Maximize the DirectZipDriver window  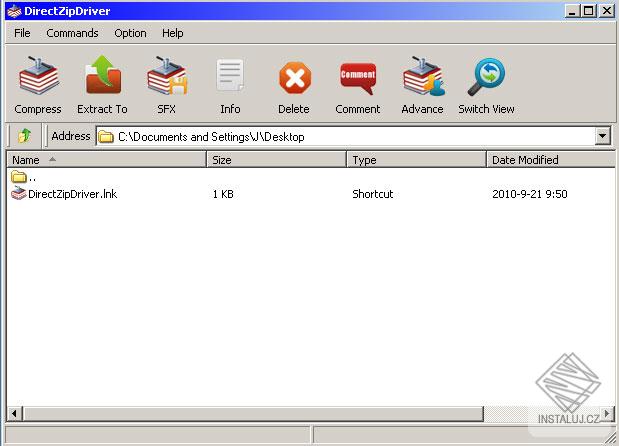point(588,11)
